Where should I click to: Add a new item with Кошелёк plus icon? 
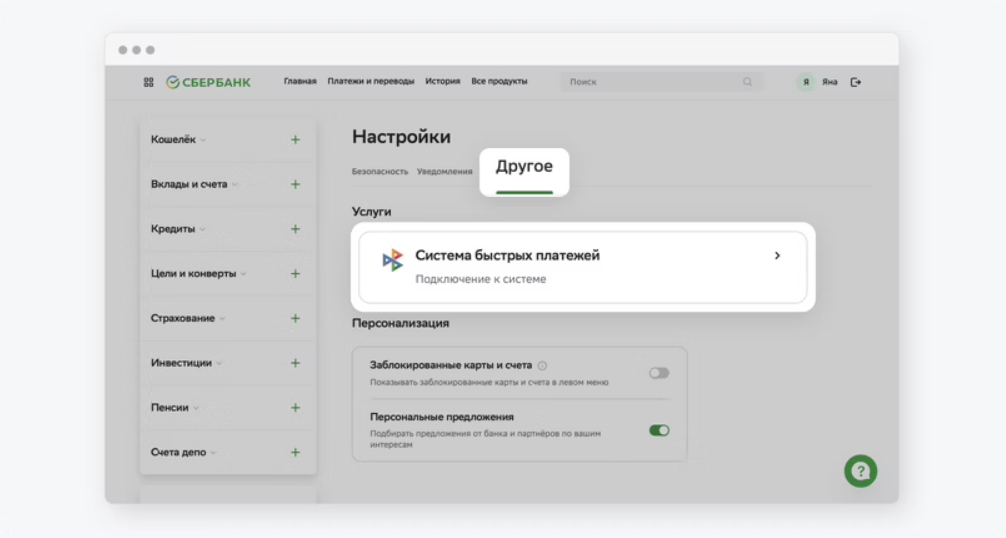click(x=295, y=140)
